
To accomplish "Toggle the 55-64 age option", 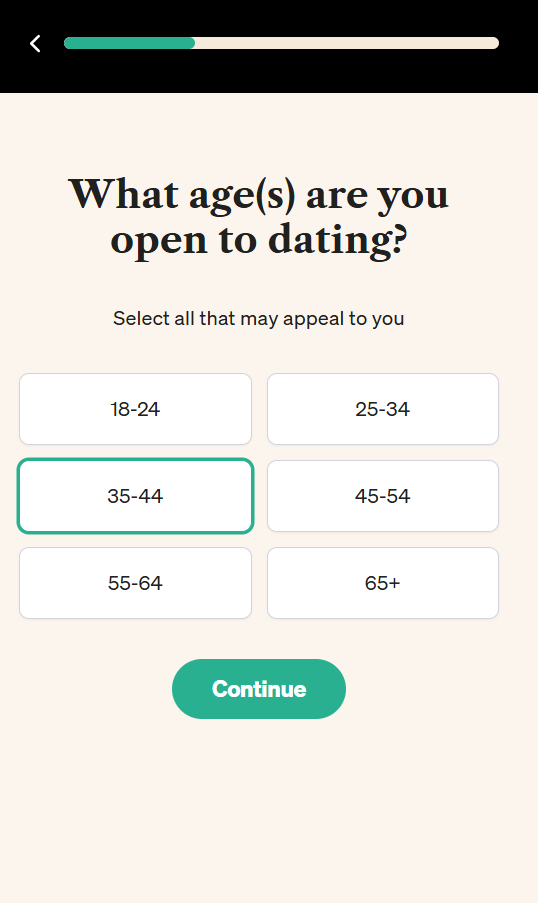I will click(135, 583).
